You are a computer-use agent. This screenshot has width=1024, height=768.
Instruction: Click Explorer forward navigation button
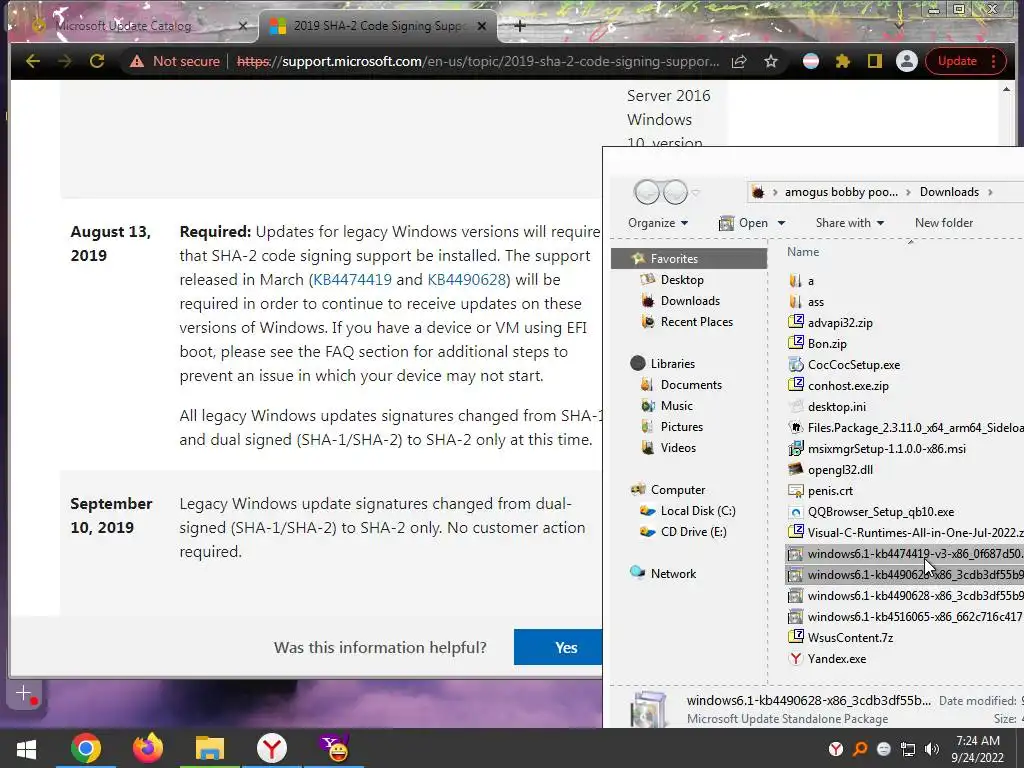click(675, 192)
